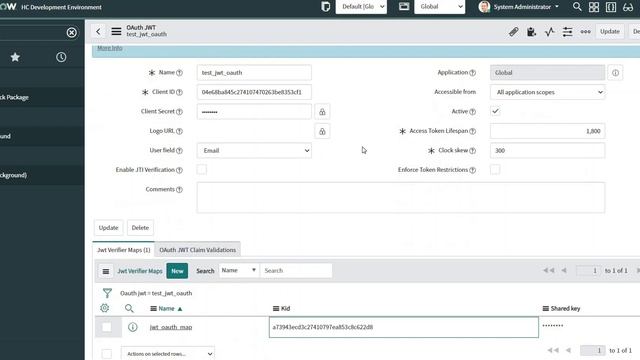640x360 pixels.
Task: Open the Global application scope dropdown
Action: 440,7
